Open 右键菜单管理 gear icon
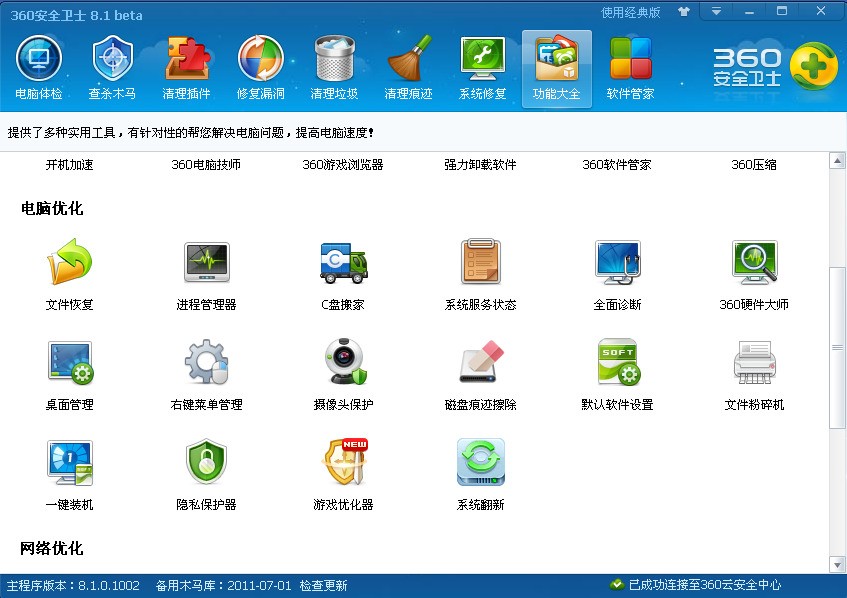The height and width of the screenshot is (598, 847). pos(206,374)
